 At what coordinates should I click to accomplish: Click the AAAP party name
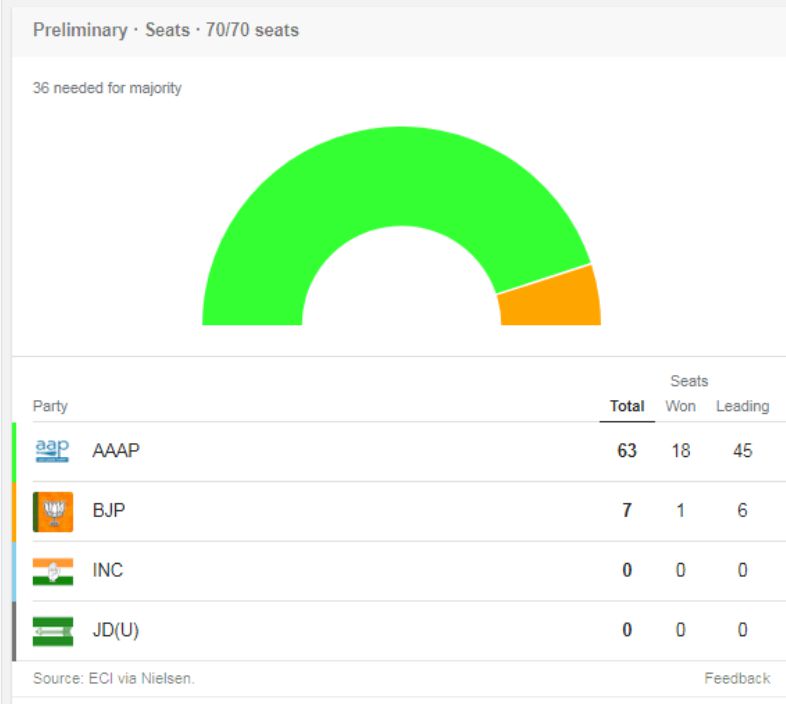(116, 451)
